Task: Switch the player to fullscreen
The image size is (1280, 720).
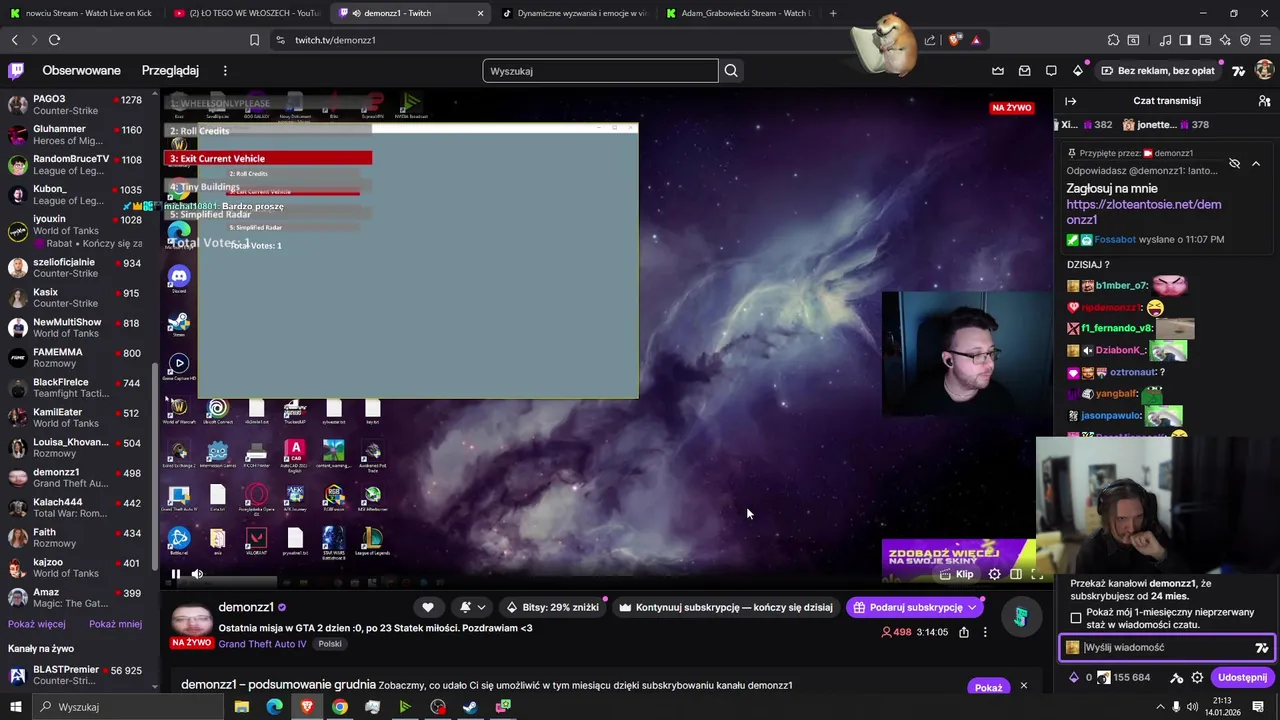Action: tap(1037, 574)
